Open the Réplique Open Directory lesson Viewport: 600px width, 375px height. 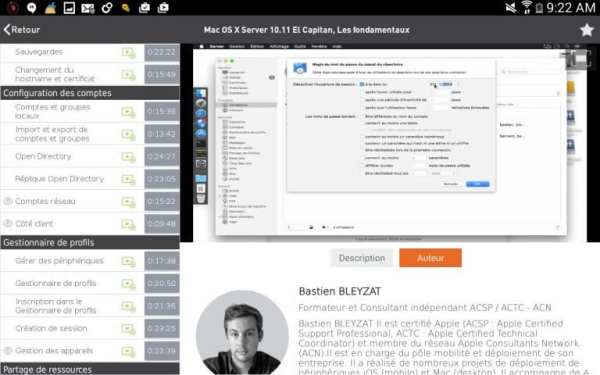point(59,179)
